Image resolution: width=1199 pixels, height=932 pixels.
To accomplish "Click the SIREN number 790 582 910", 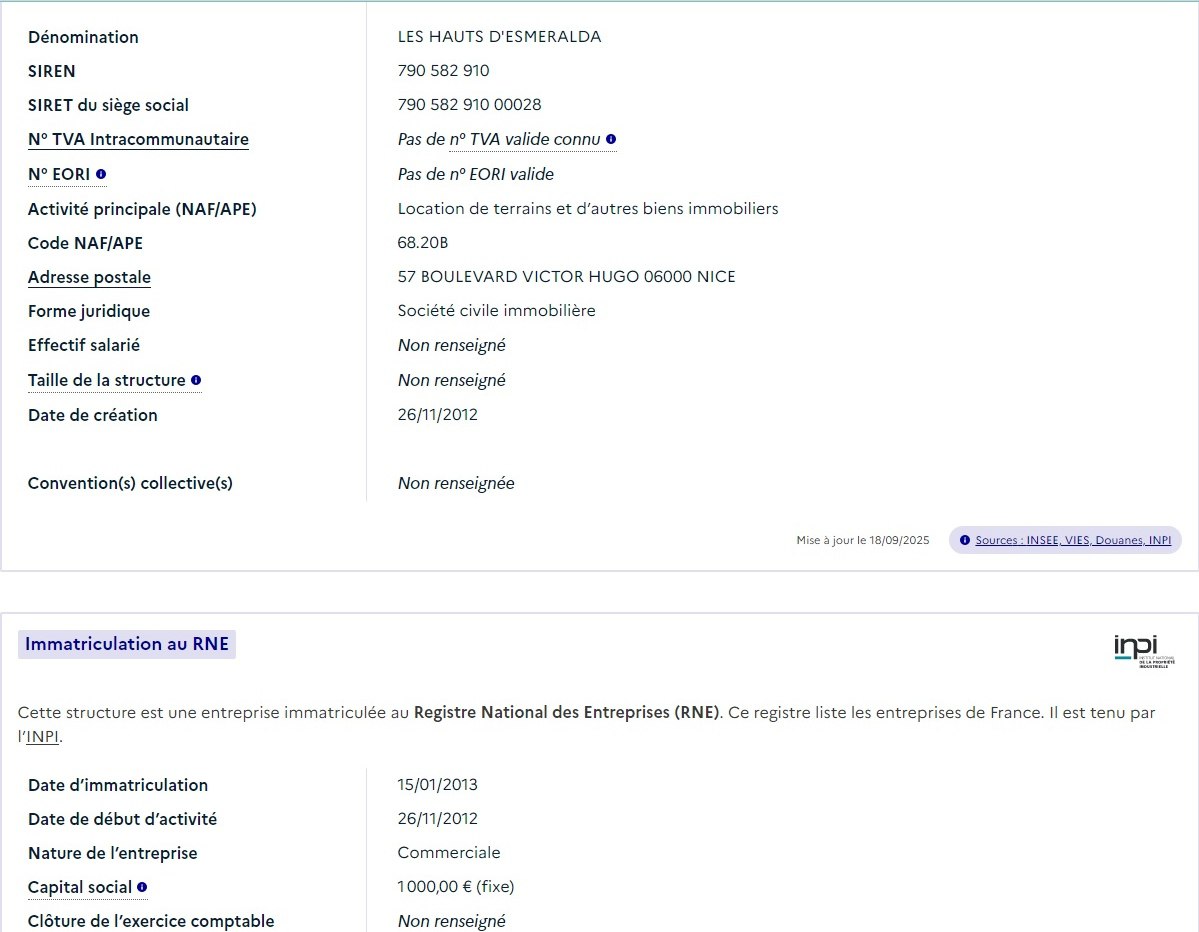I will click(443, 71).
